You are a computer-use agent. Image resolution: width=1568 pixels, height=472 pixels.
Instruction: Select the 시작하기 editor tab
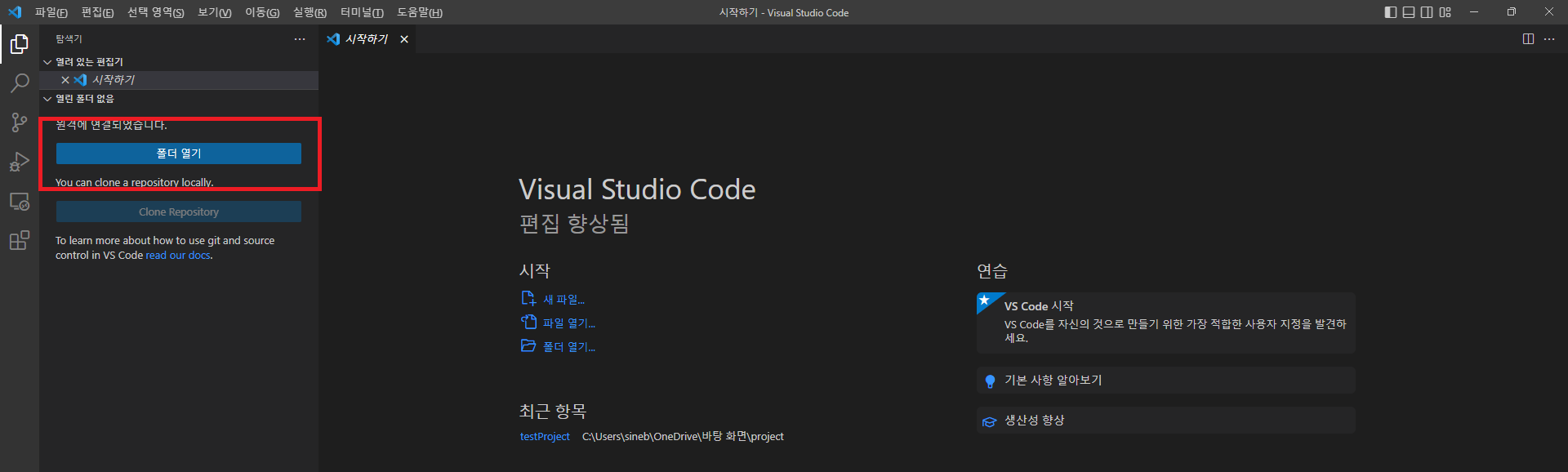point(367,39)
